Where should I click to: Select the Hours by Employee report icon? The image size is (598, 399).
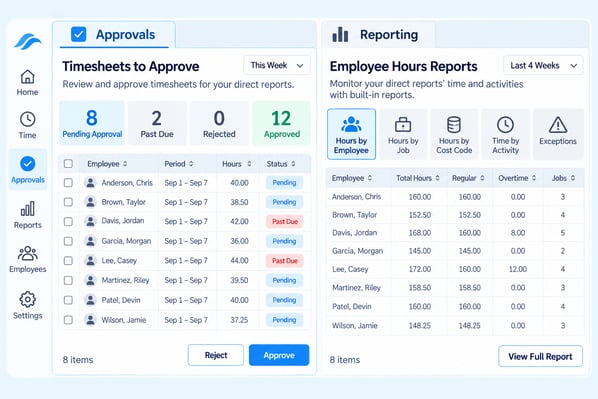click(x=351, y=124)
